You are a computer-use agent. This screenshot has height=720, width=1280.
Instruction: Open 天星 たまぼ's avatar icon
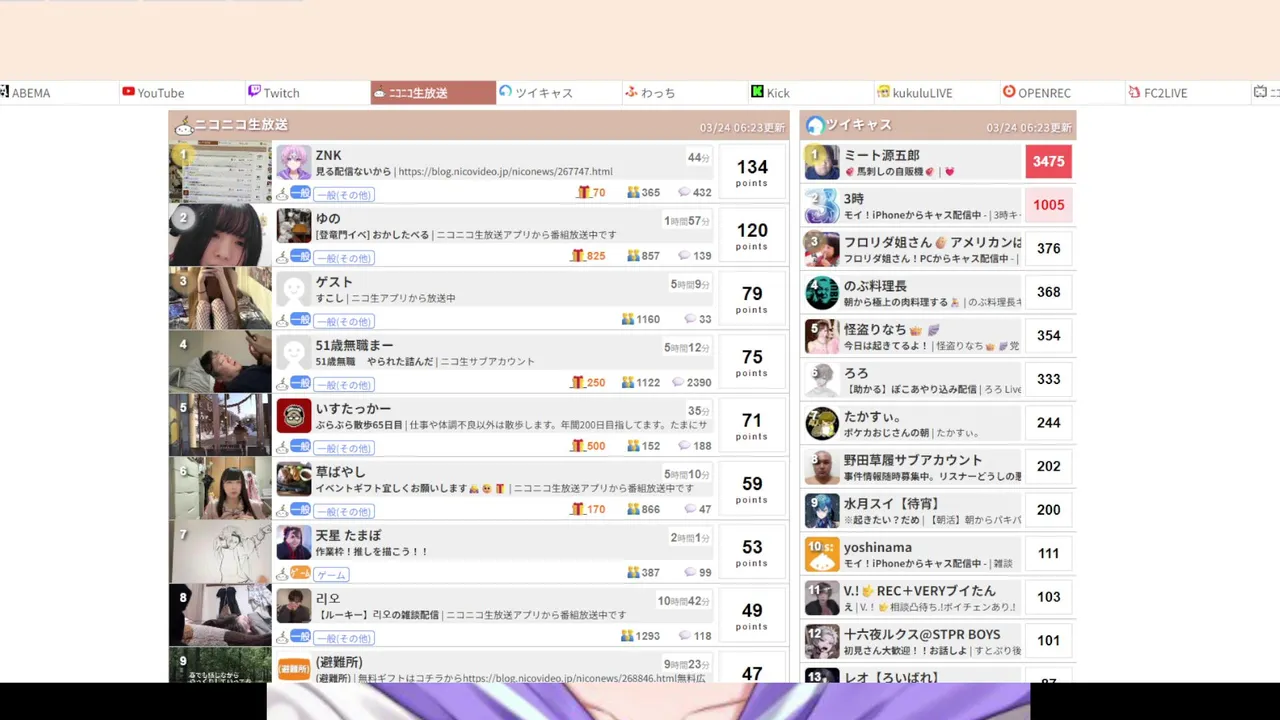(x=294, y=542)
